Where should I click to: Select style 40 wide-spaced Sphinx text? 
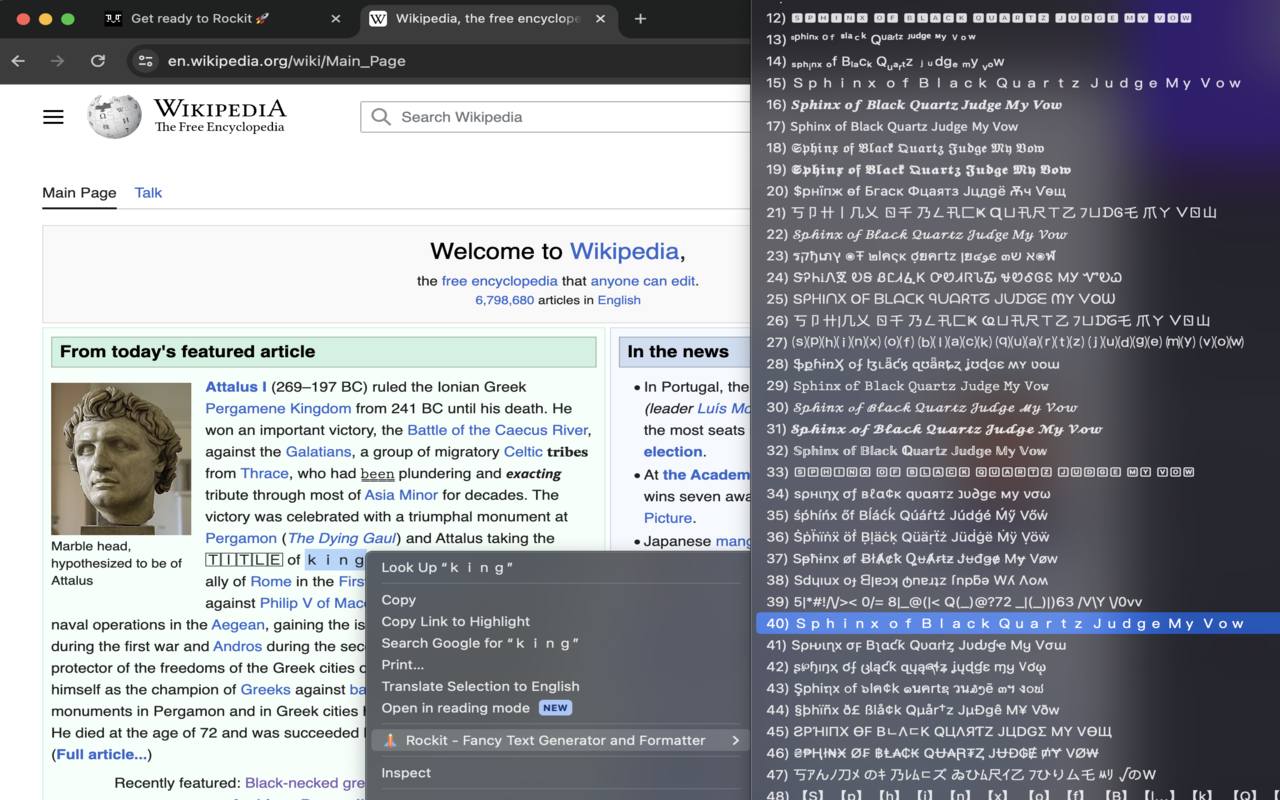(1017, 624)
